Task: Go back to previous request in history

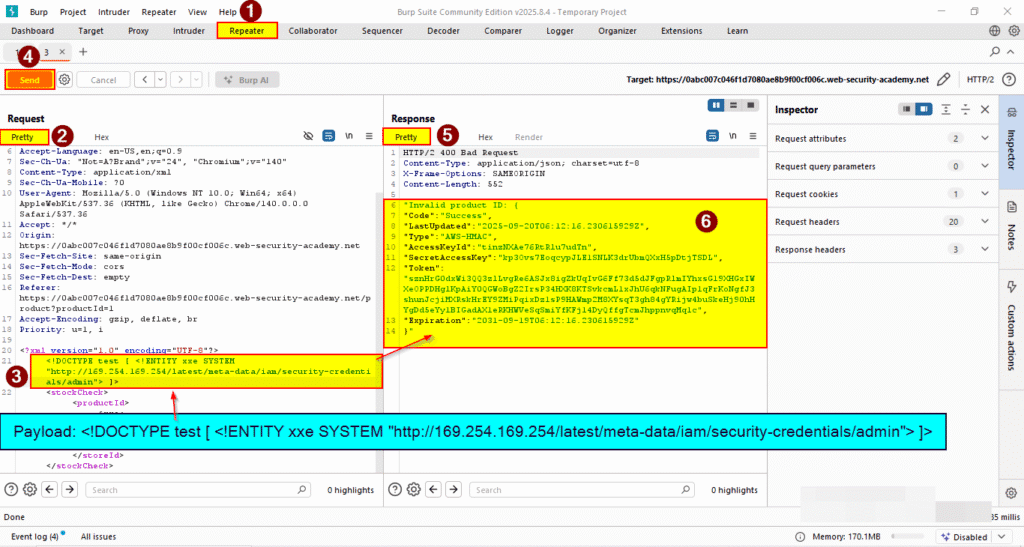Action: (x=144, y=80)
